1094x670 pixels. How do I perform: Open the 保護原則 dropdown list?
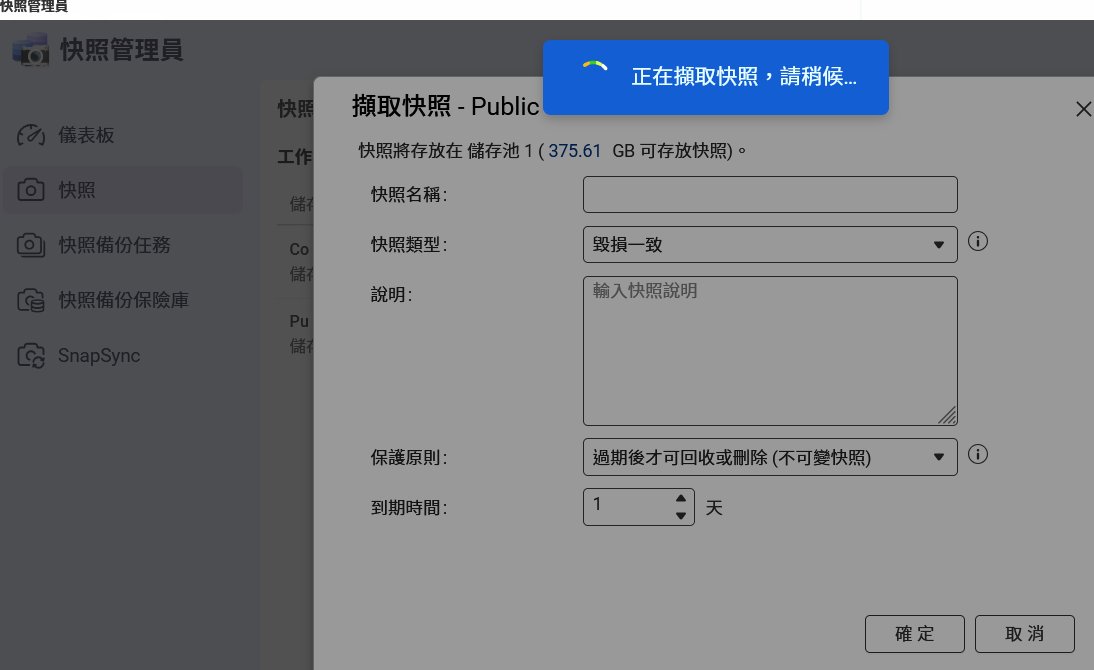[x=769, y=457]
